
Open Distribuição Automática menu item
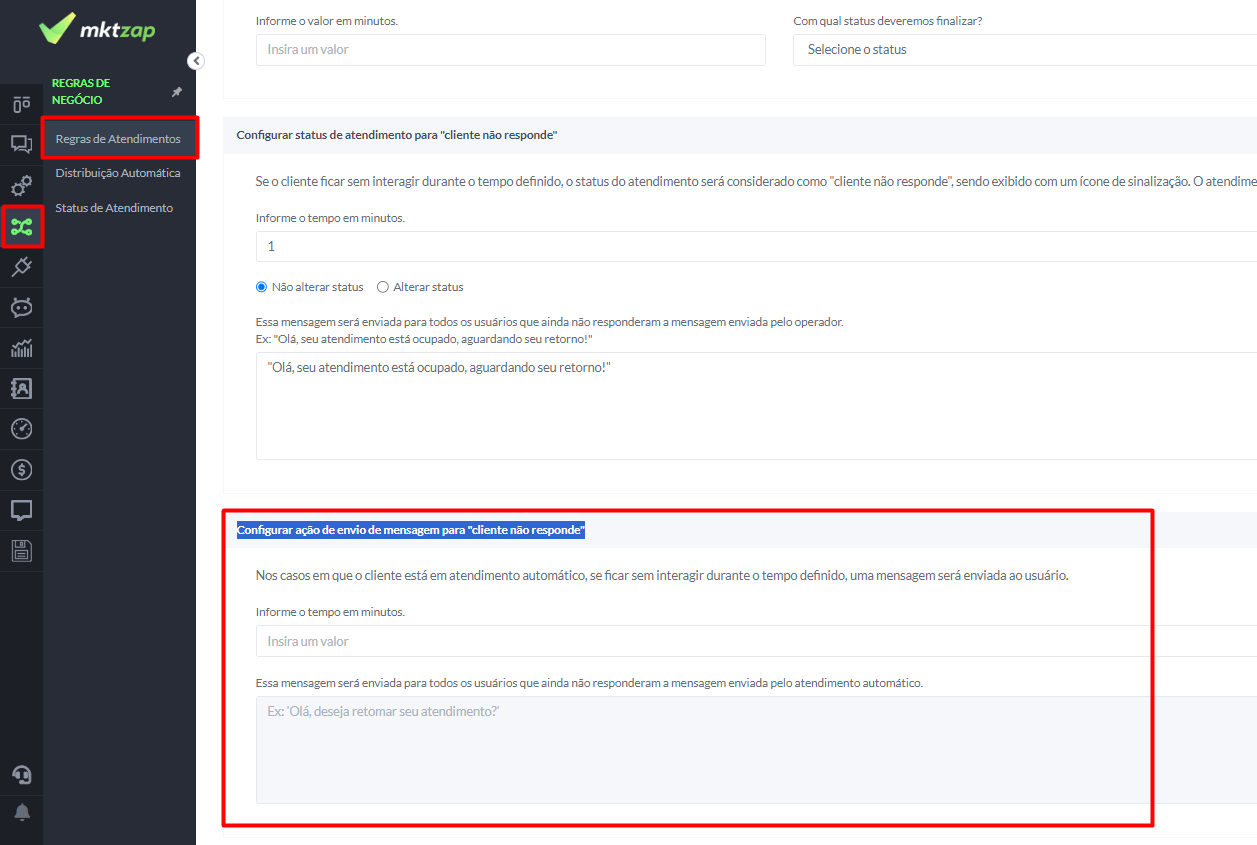118,173
